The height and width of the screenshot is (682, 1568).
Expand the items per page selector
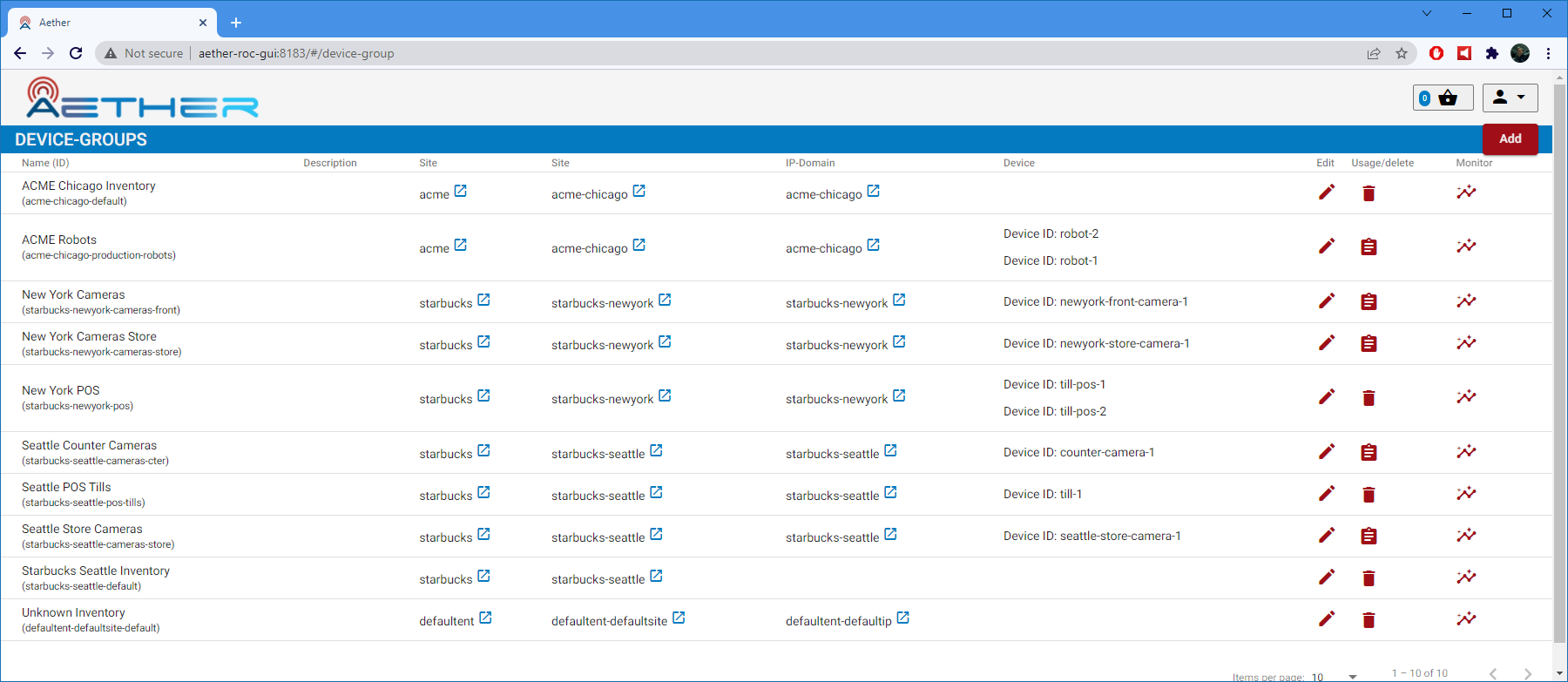1352,676
